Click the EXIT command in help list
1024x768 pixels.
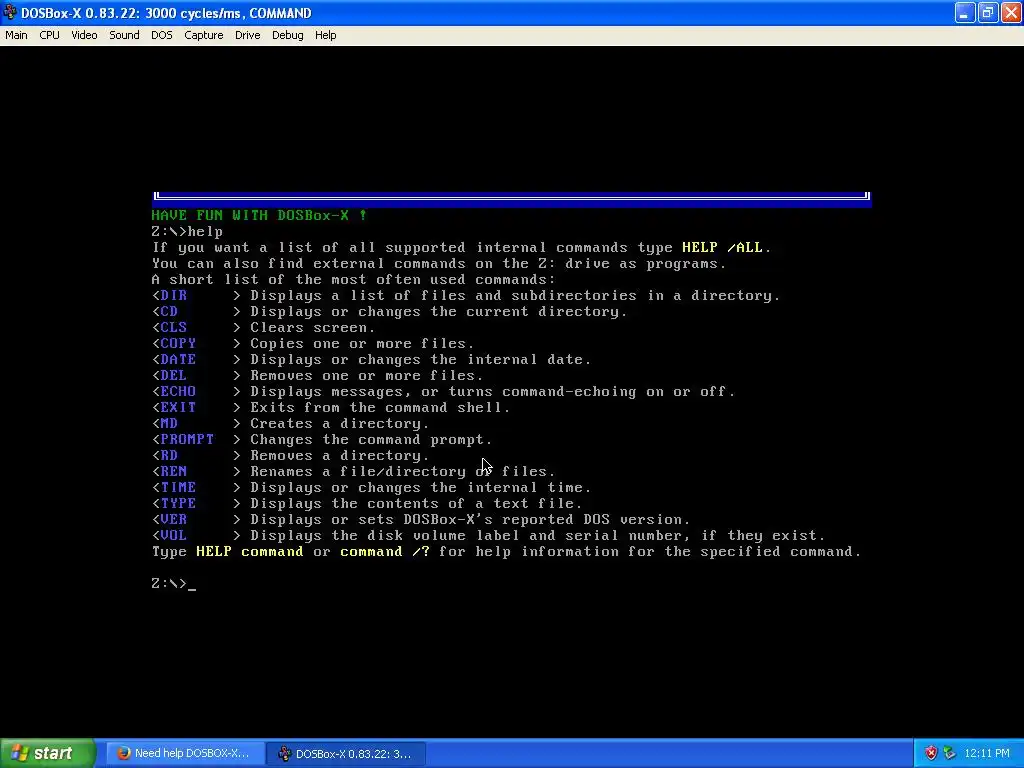[x=178, y=408]
